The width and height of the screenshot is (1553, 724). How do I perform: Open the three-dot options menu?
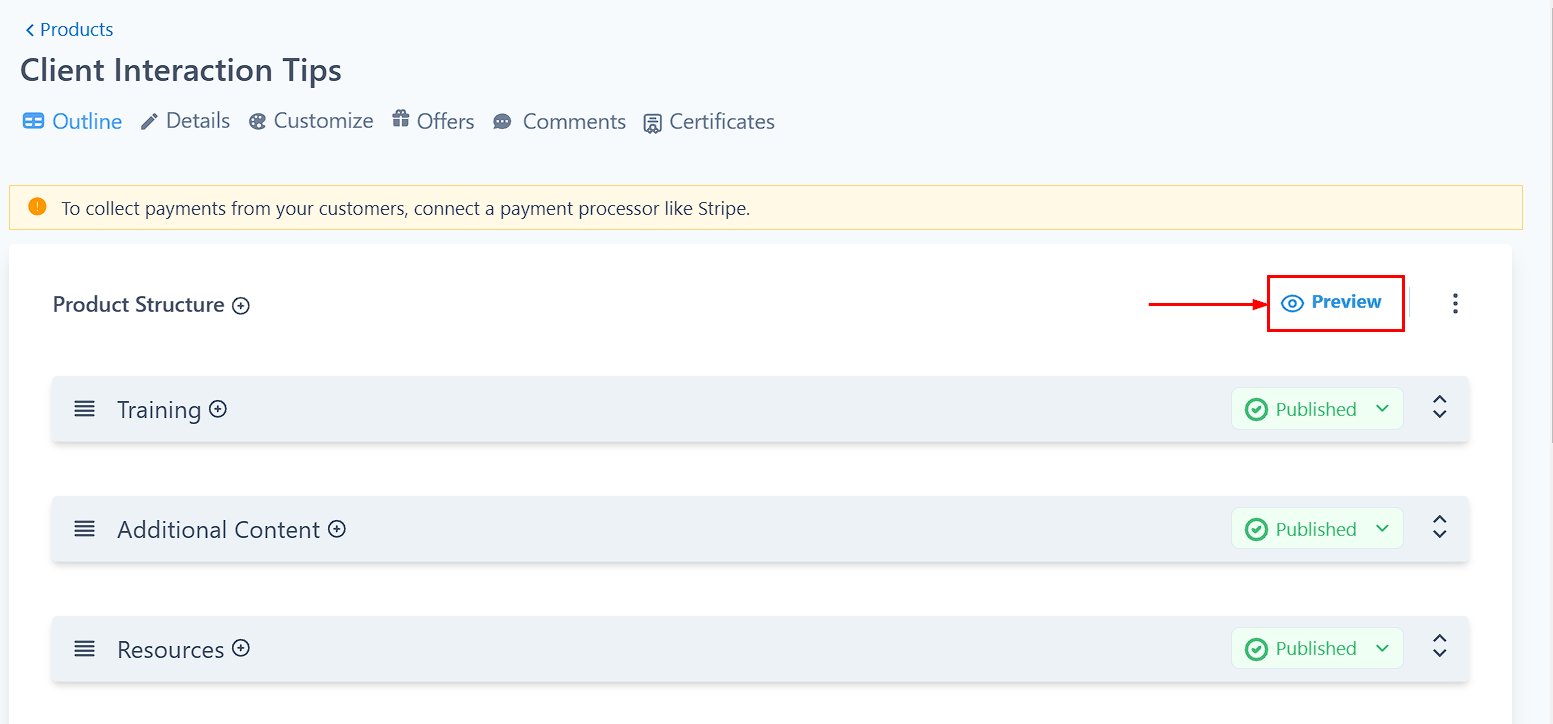(x=1455, y=303)
